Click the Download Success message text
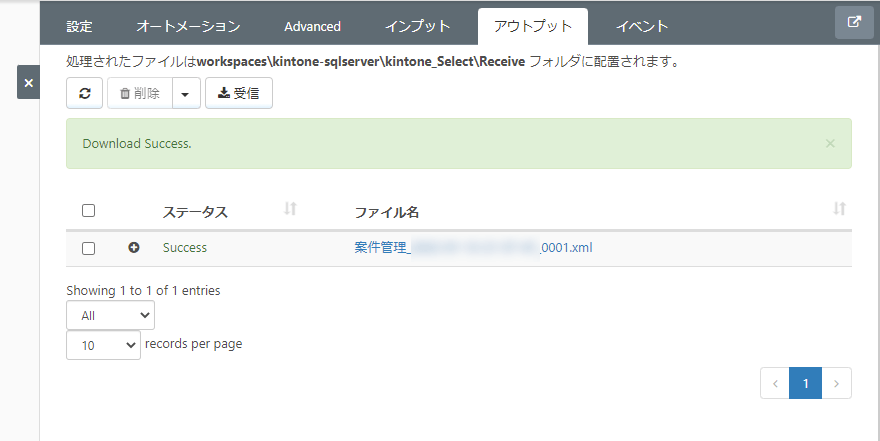 [137, 144]
